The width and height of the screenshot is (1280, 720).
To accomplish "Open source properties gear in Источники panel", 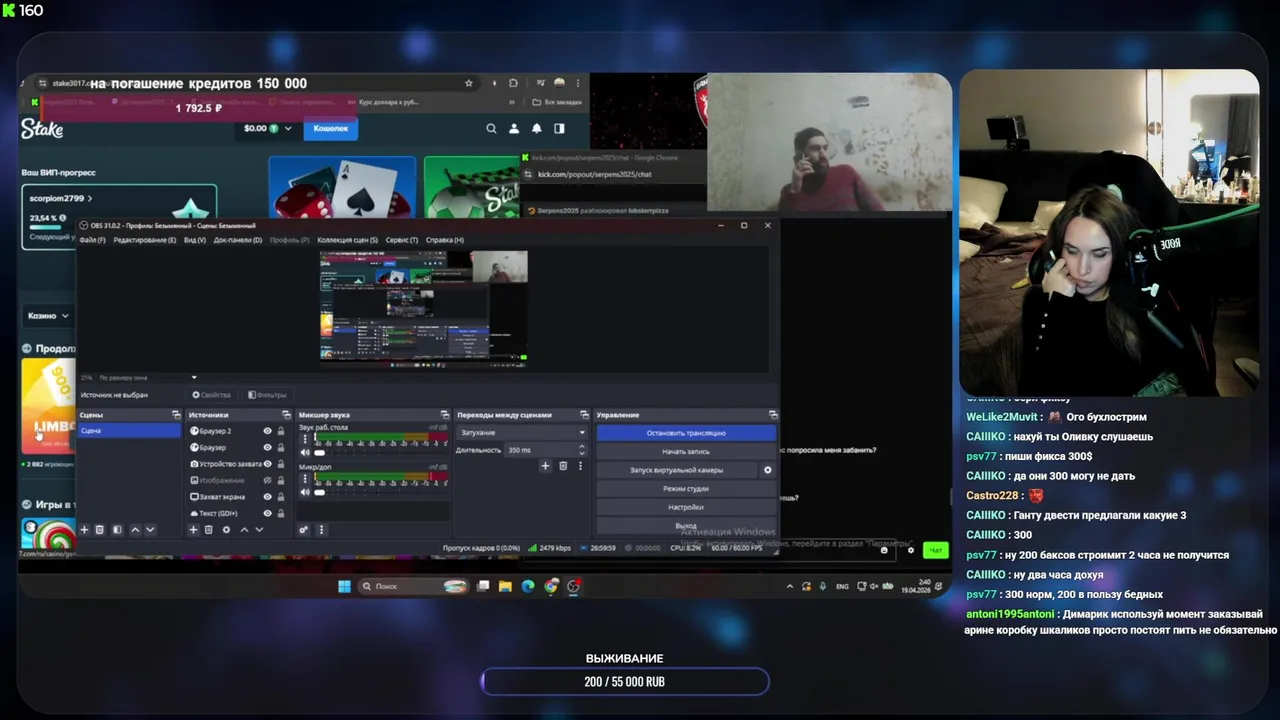I will pyautogui.click(x=226, y=530).
